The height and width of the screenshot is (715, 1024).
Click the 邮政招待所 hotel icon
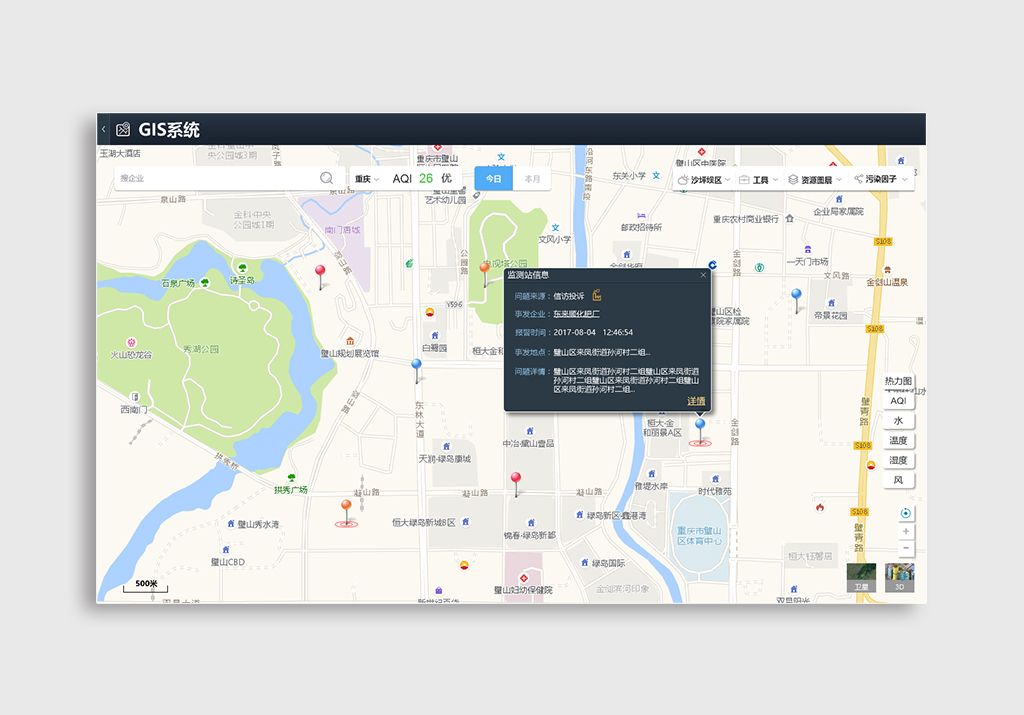click(641, 215)
